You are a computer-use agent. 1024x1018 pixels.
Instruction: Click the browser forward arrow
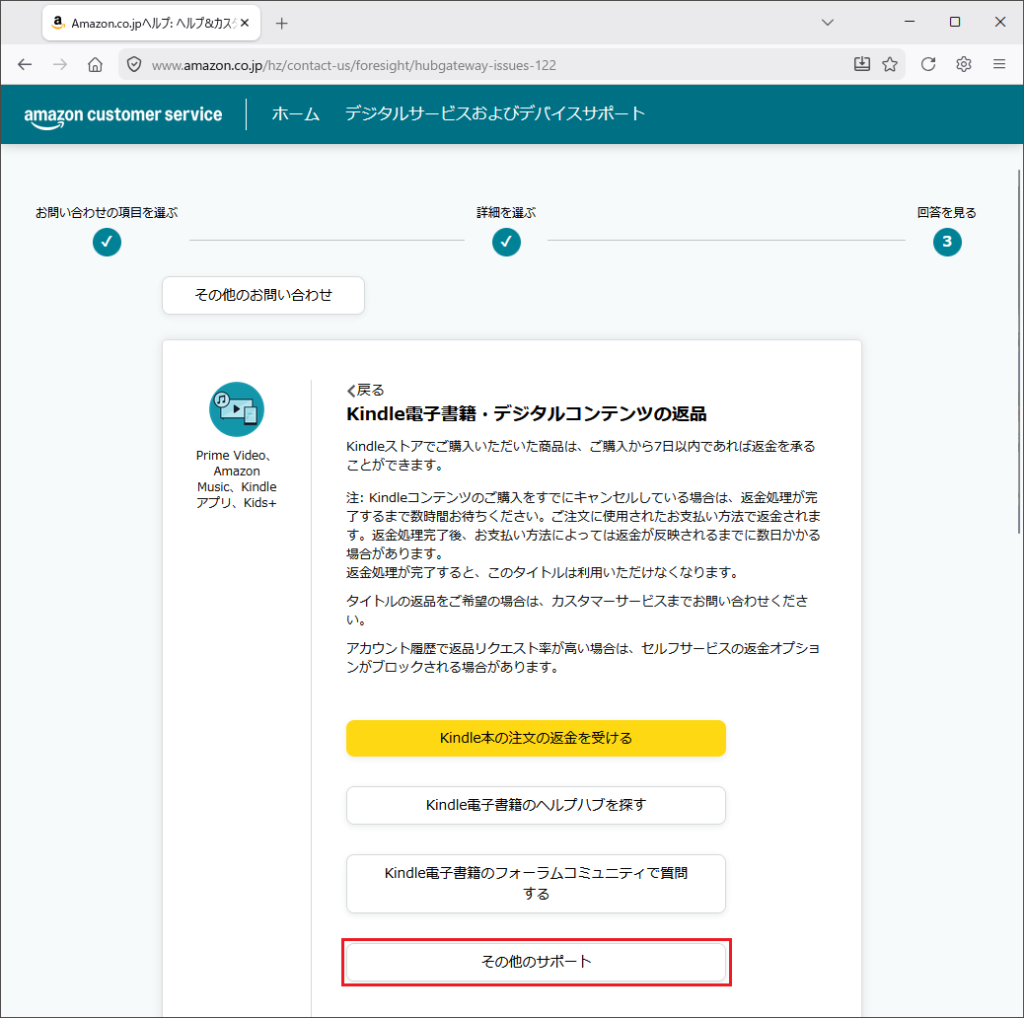pos(60,64)
